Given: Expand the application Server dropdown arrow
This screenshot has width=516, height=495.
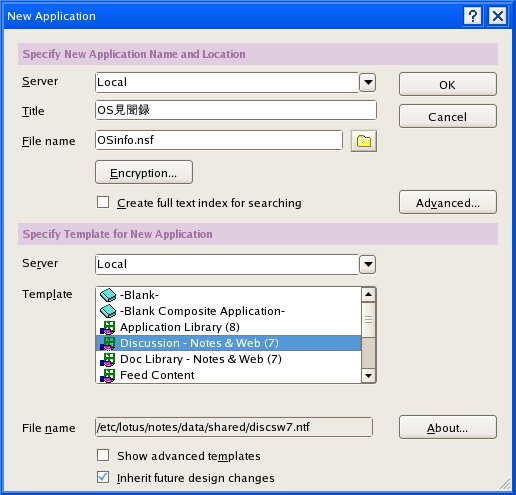Looking at the screenshot, I should (x=368, y=82).
